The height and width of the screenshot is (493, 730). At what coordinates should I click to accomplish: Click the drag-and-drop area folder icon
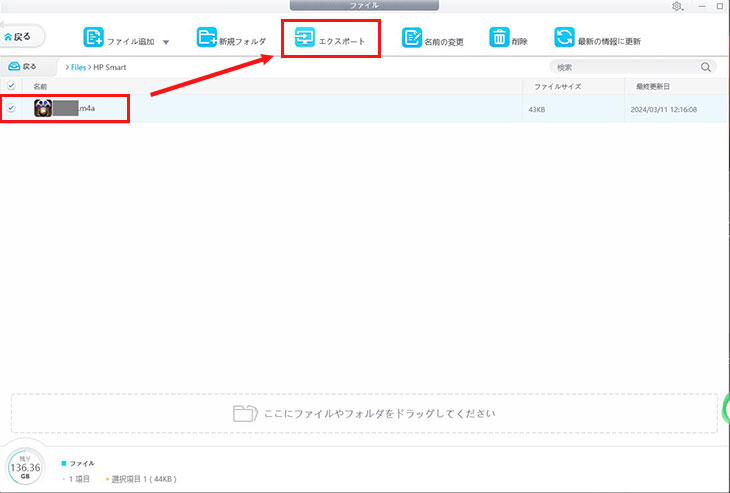pyautogui.click(x=245, y=413)
